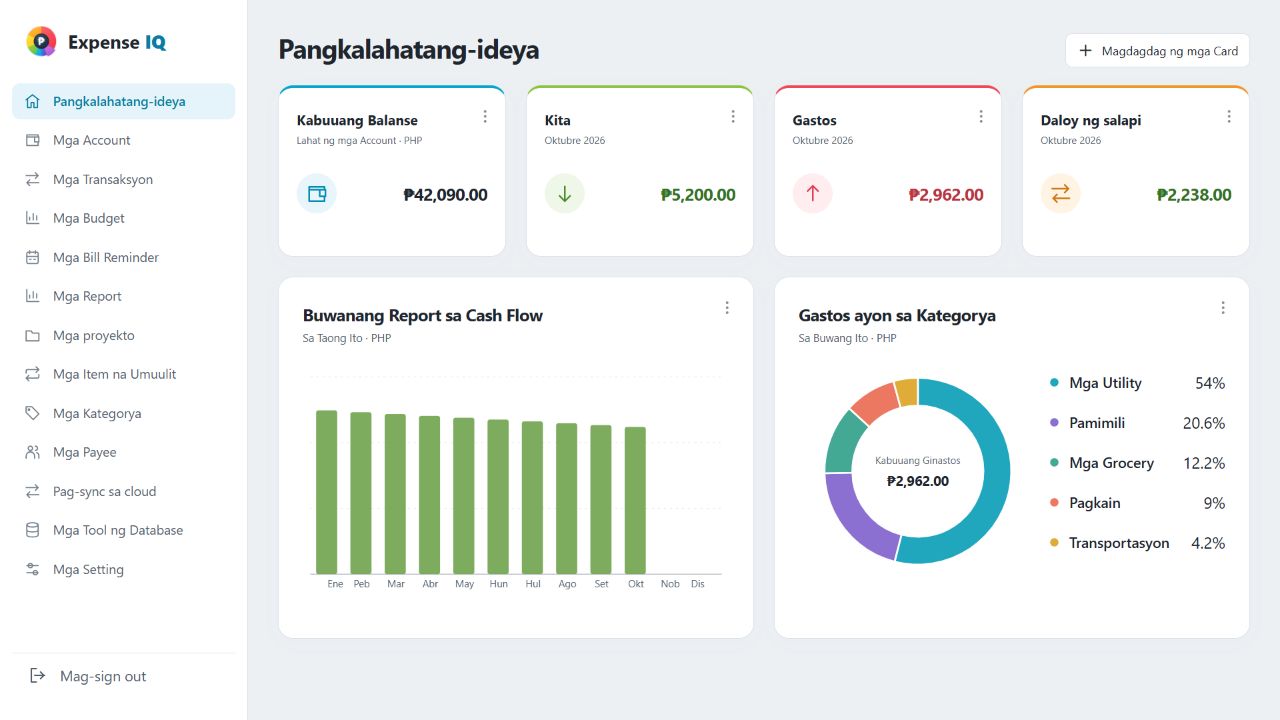This screenshot has height=720, width=1280.
Task: Open Mga Item na Umuulit page
Action: (124, 374)
